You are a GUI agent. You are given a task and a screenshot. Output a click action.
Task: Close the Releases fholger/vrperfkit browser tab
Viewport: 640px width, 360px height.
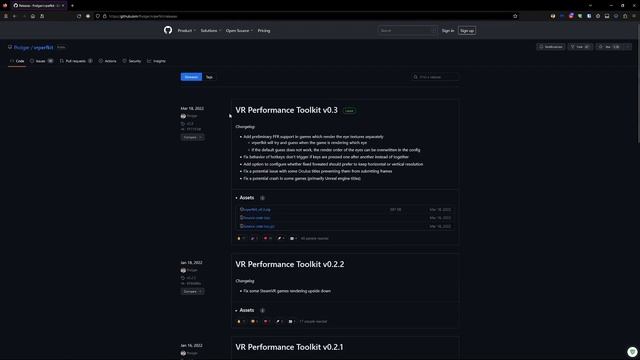(x=63, y=6)
